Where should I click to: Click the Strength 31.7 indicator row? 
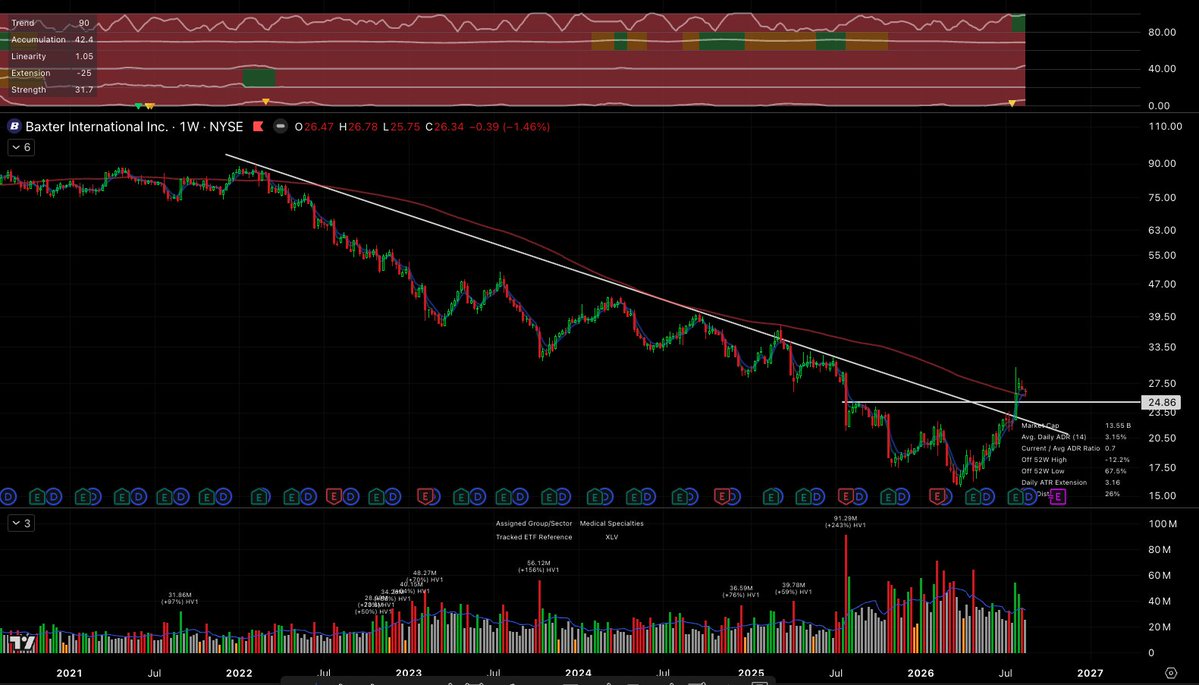pos(52,90)
